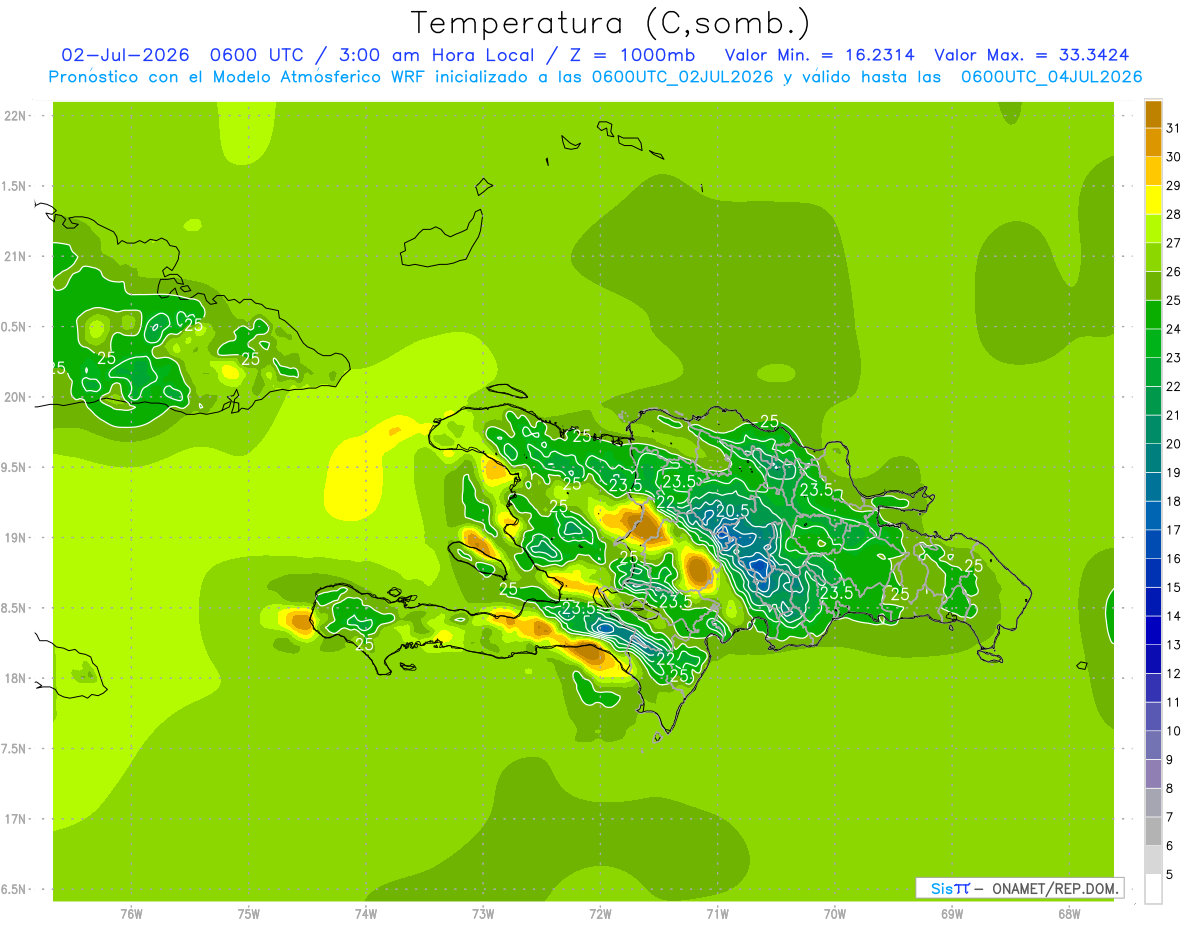Viewport: 1200px width, 927px height.
Task: Click the legend swatch between 25 and 26
Action: pyautogui.click(x=1153, y=286)
